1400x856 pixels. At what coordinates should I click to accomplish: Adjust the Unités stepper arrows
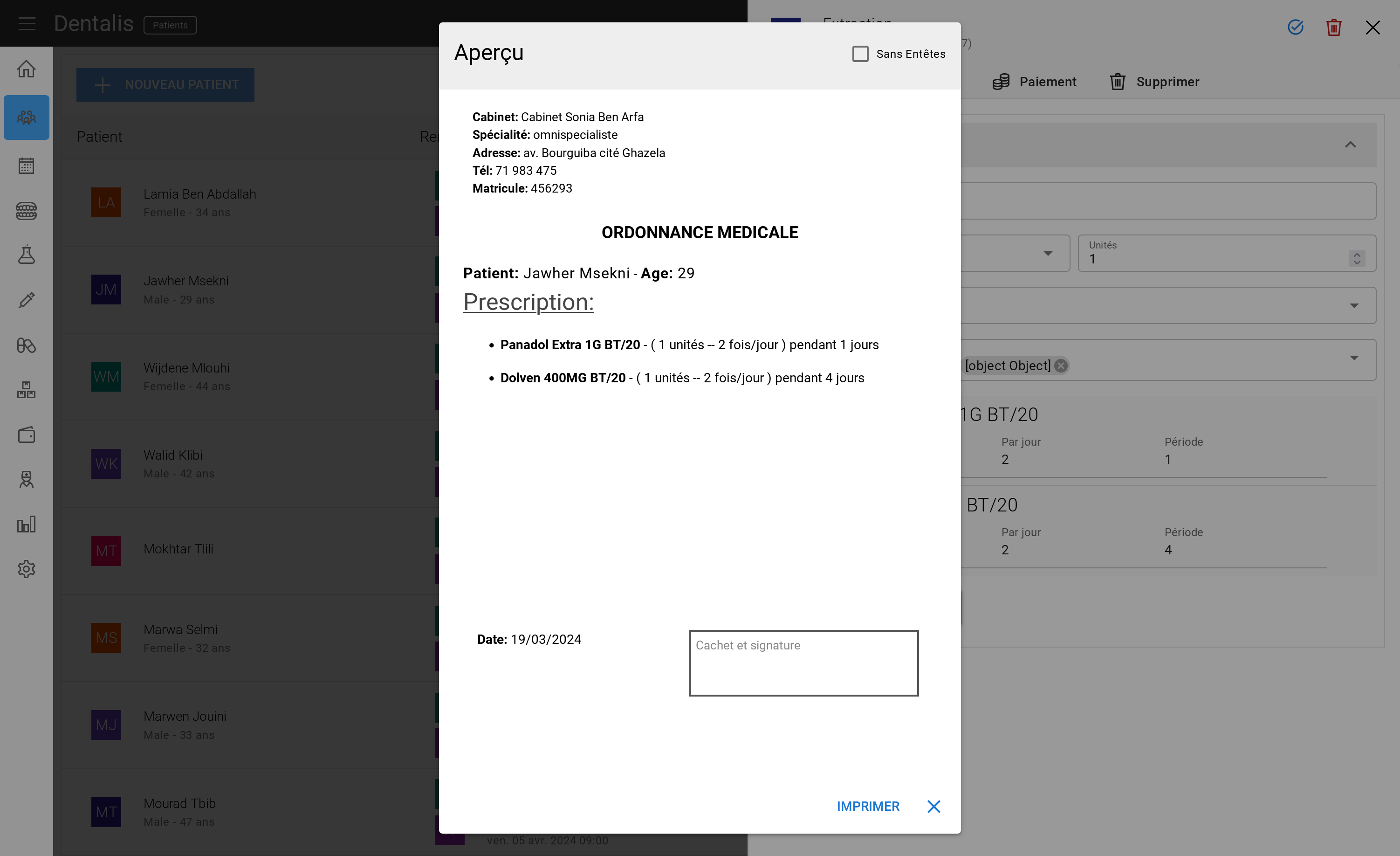(x=1357, y=259)
